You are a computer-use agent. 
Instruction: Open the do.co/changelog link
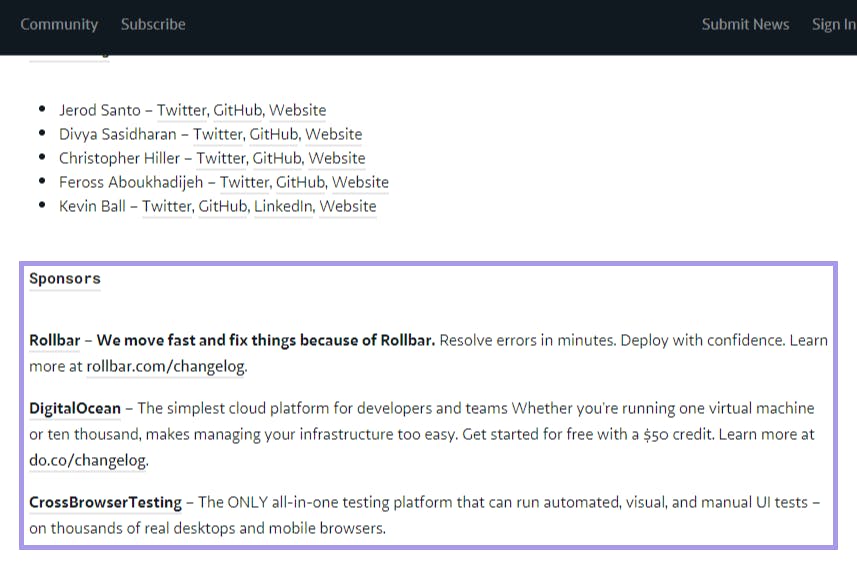87,460
